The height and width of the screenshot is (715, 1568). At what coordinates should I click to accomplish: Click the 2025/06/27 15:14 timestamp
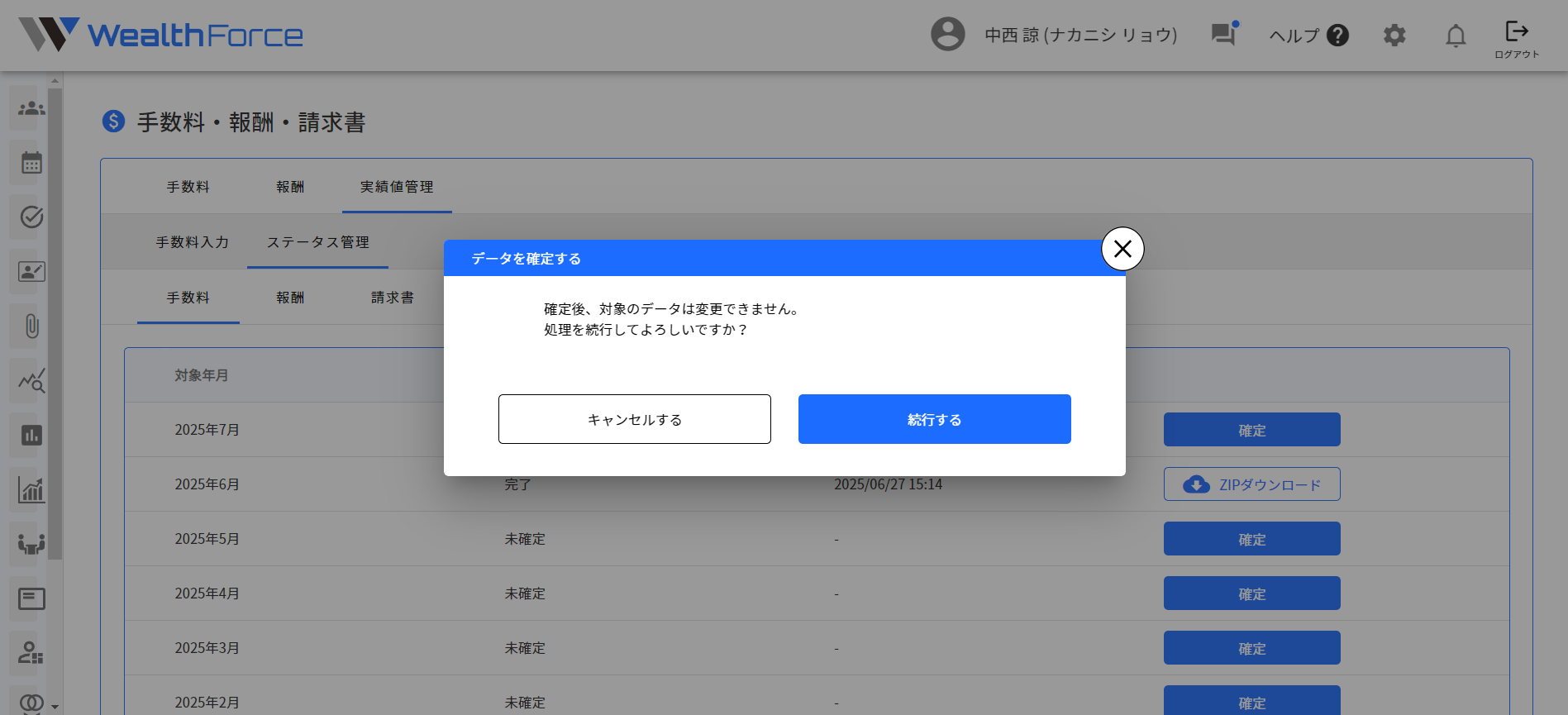pos(888,484)
